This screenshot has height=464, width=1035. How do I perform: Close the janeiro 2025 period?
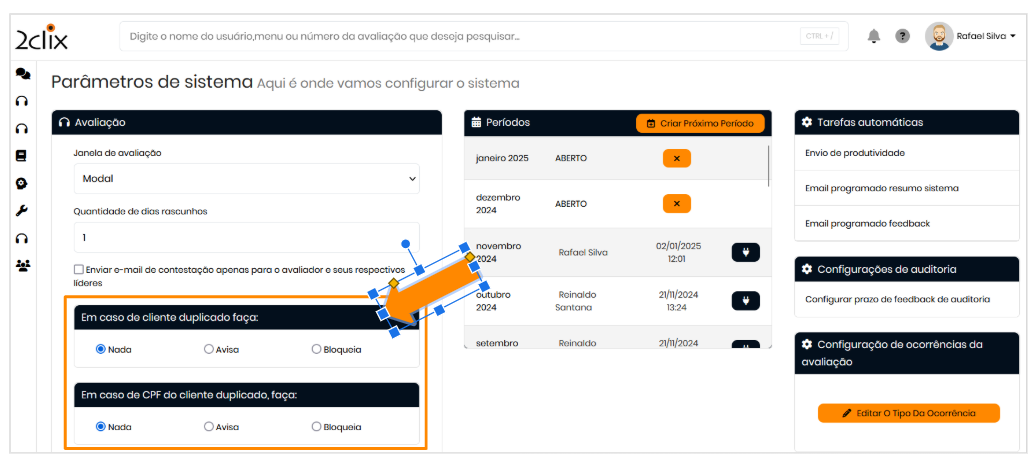coord(676,158)
